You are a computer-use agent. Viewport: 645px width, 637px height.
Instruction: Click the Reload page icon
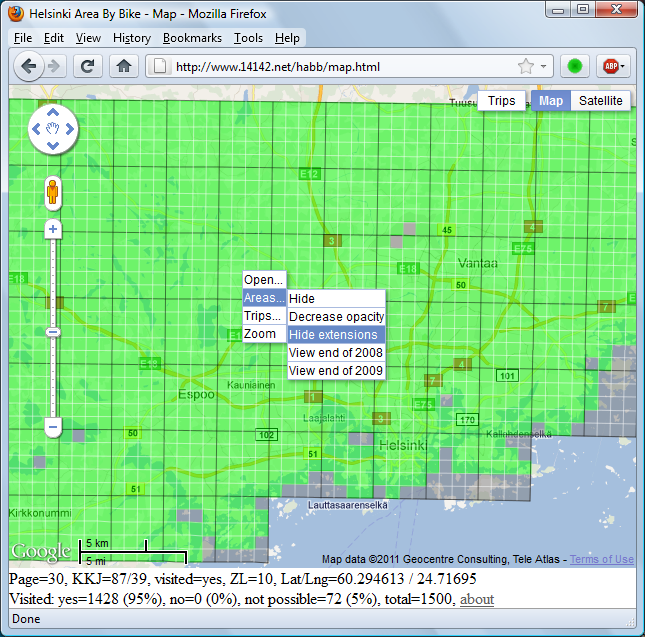click(88, 67)
